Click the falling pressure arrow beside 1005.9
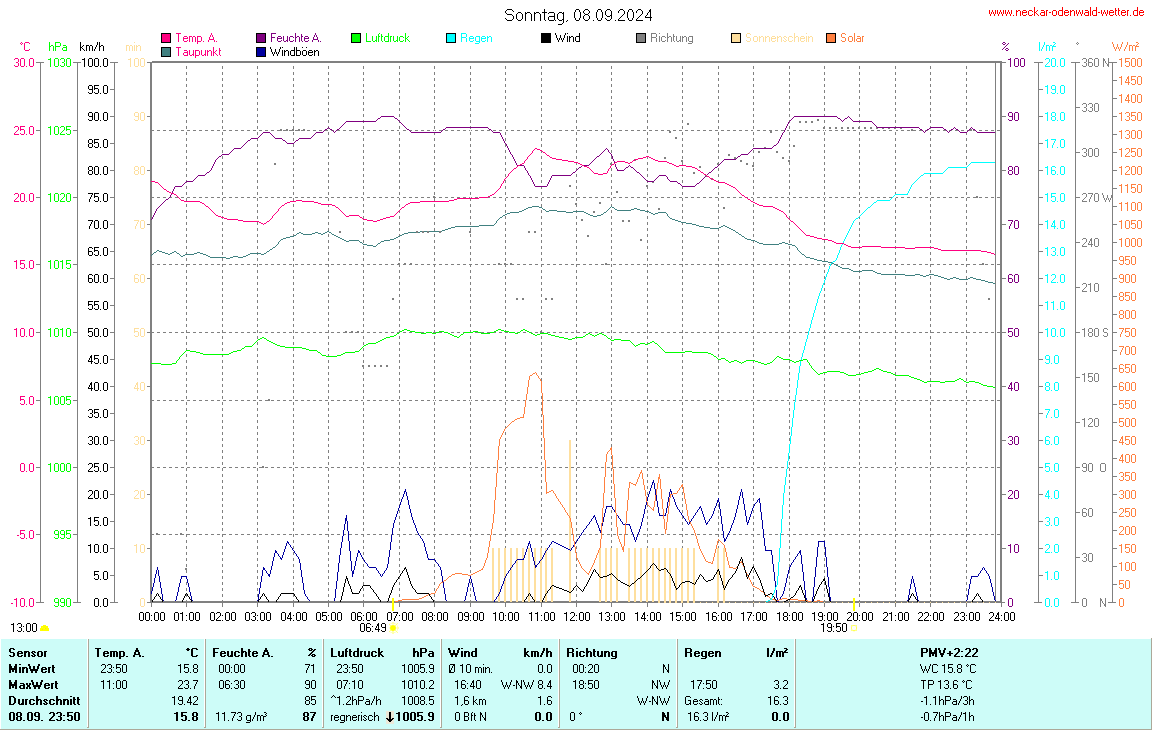The image size is (1152, 730). click(389, 717)
